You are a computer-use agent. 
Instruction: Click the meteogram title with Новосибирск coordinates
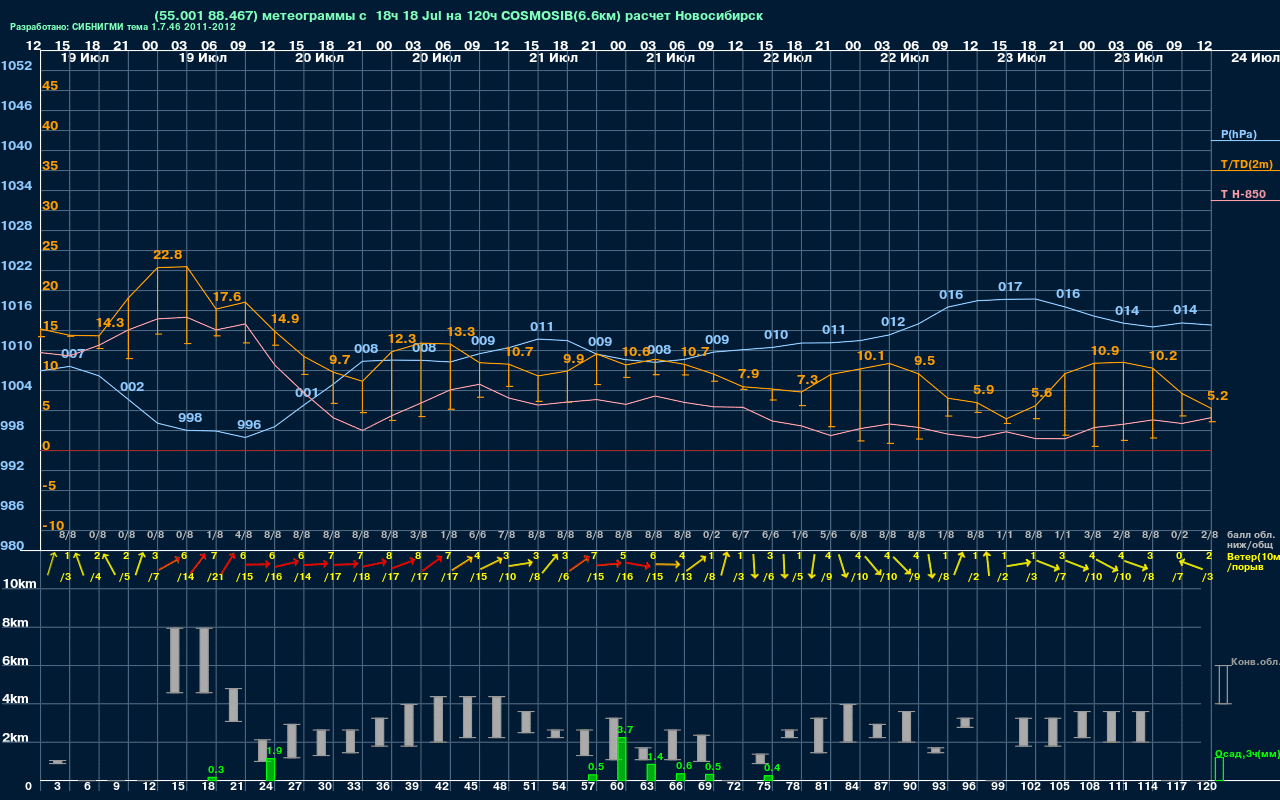click(459, 16)
